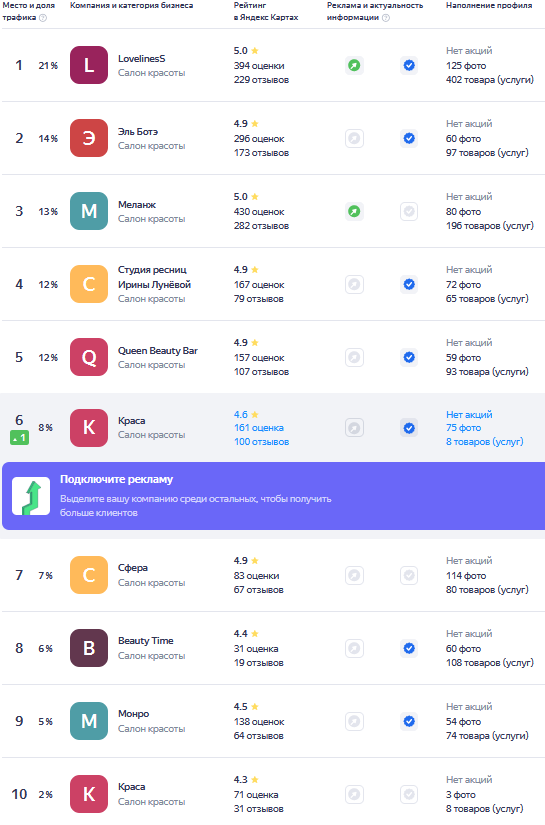Open the teal M avatar of Меланж
The height and width of the screenshot is (825, 545).
89,211
